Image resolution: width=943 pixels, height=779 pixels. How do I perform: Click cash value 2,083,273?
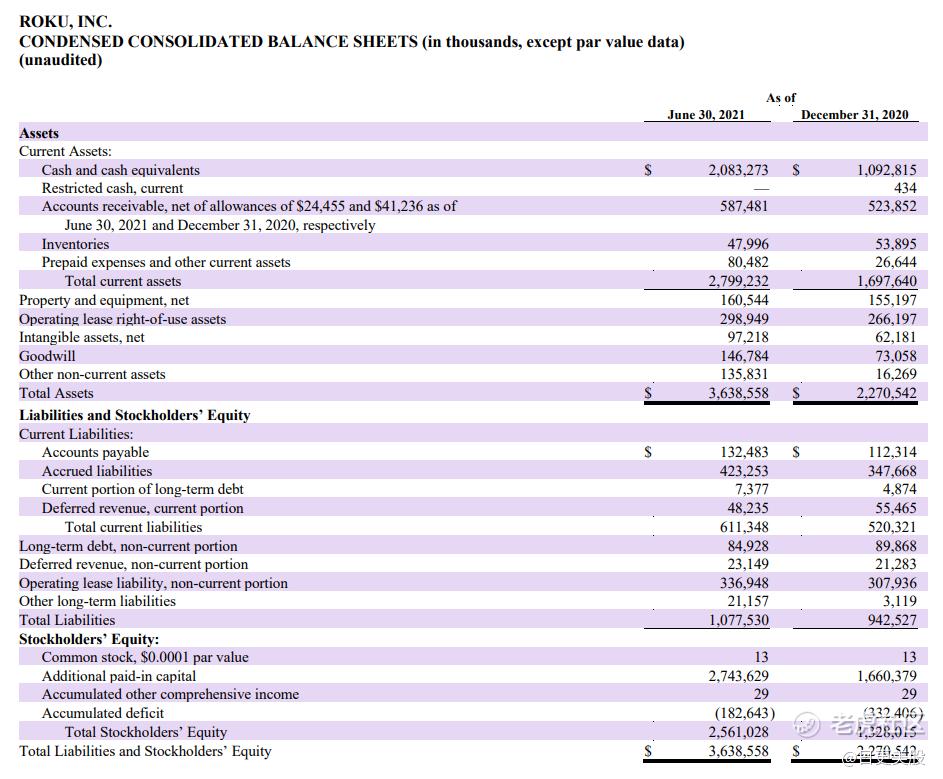click(x=738, y=170)
